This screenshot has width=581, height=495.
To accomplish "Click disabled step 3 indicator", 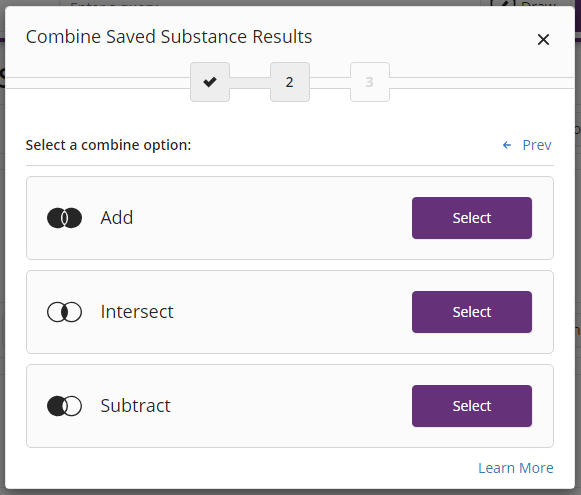I will (x=370, y=82).
